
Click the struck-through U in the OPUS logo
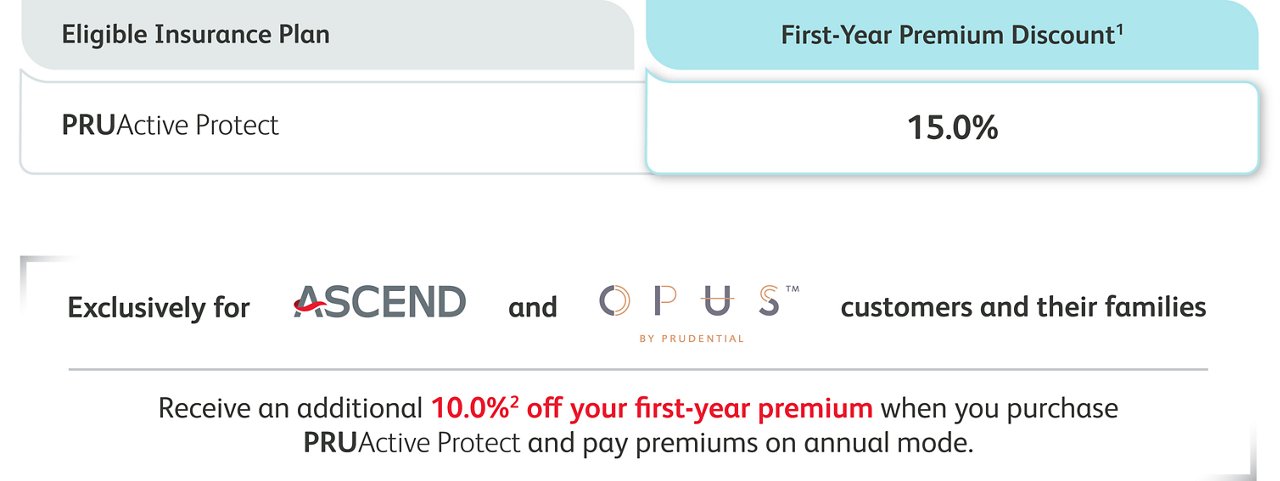[x=718, y=301]
